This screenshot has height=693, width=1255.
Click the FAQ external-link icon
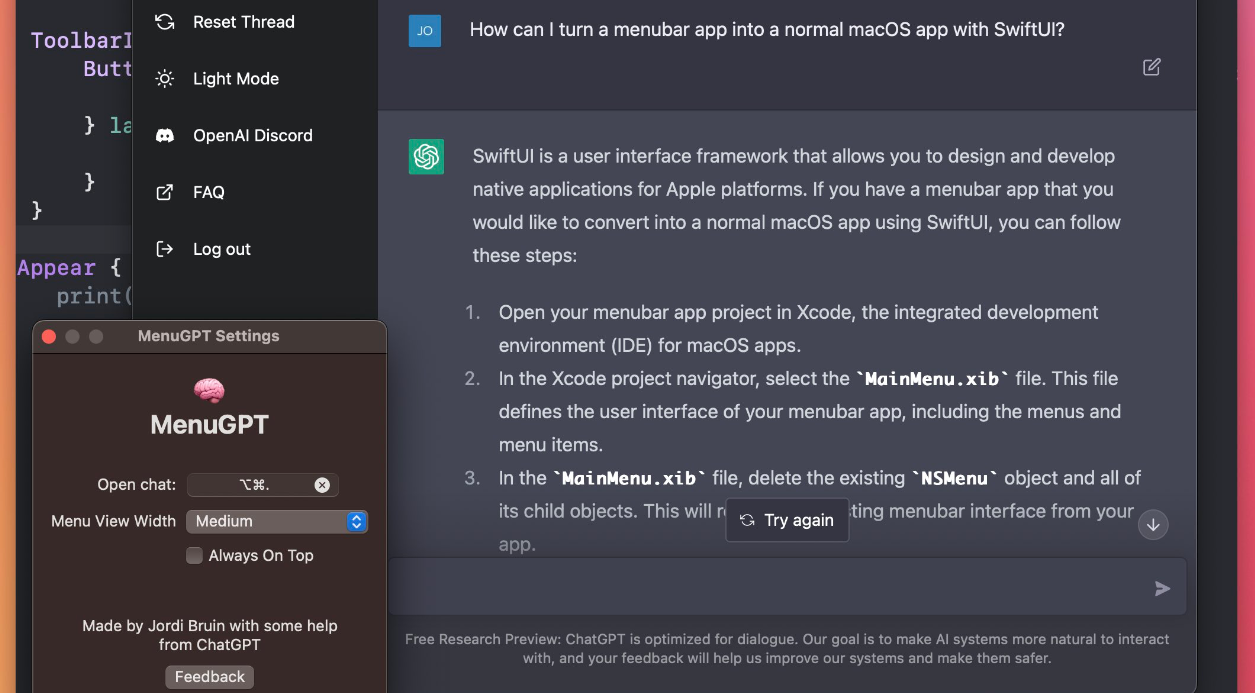(164, 192)
